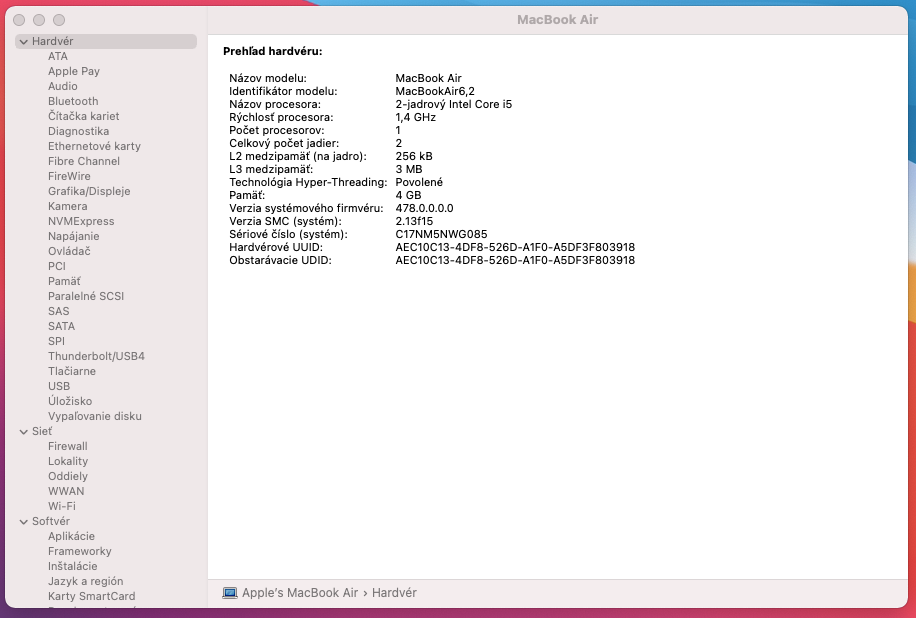
Task: Click the MacBook icon in the path bar
Action: pyautogui.click(x=230, y=593)
